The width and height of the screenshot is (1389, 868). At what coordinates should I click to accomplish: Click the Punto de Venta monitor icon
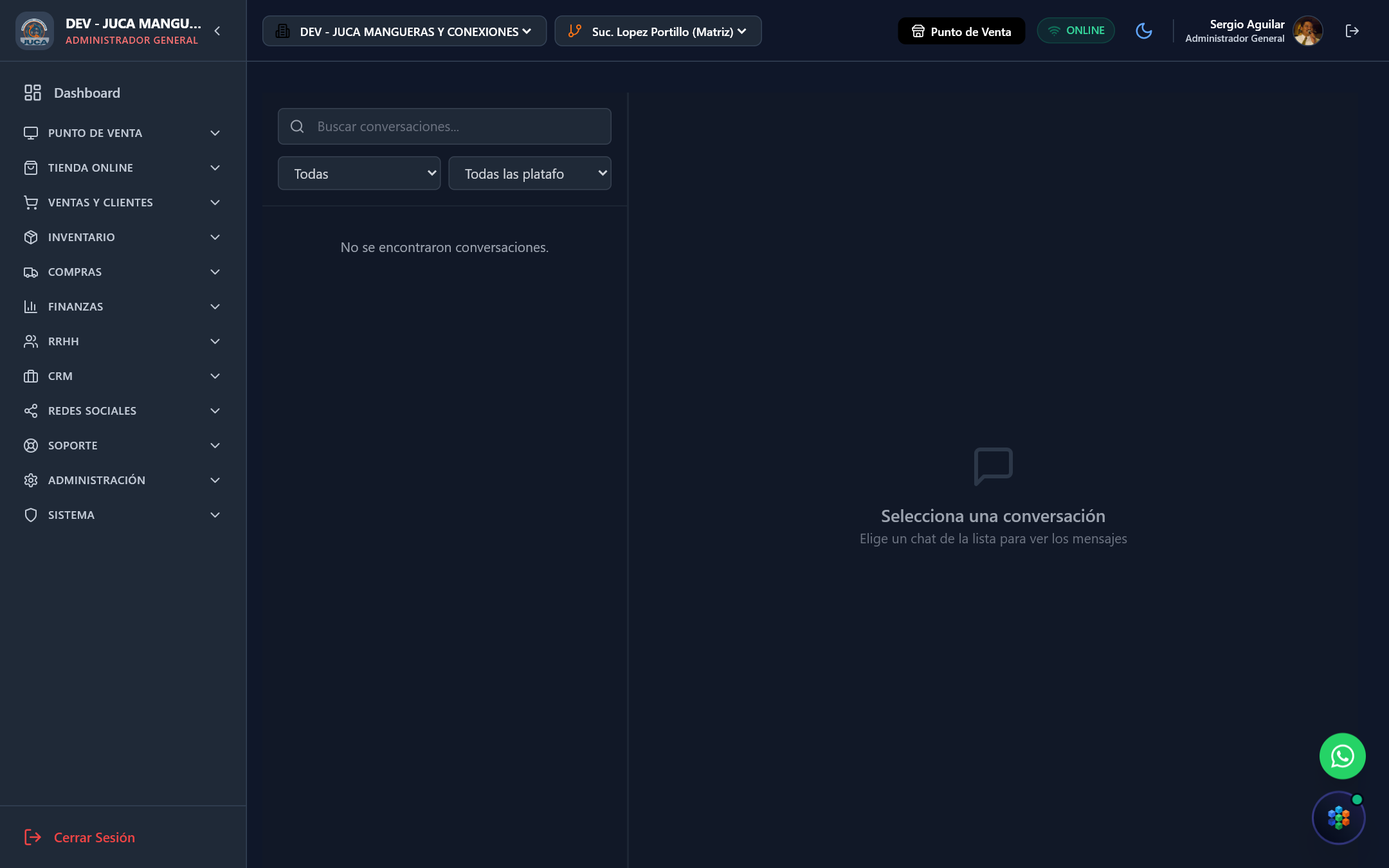(31, 133)
